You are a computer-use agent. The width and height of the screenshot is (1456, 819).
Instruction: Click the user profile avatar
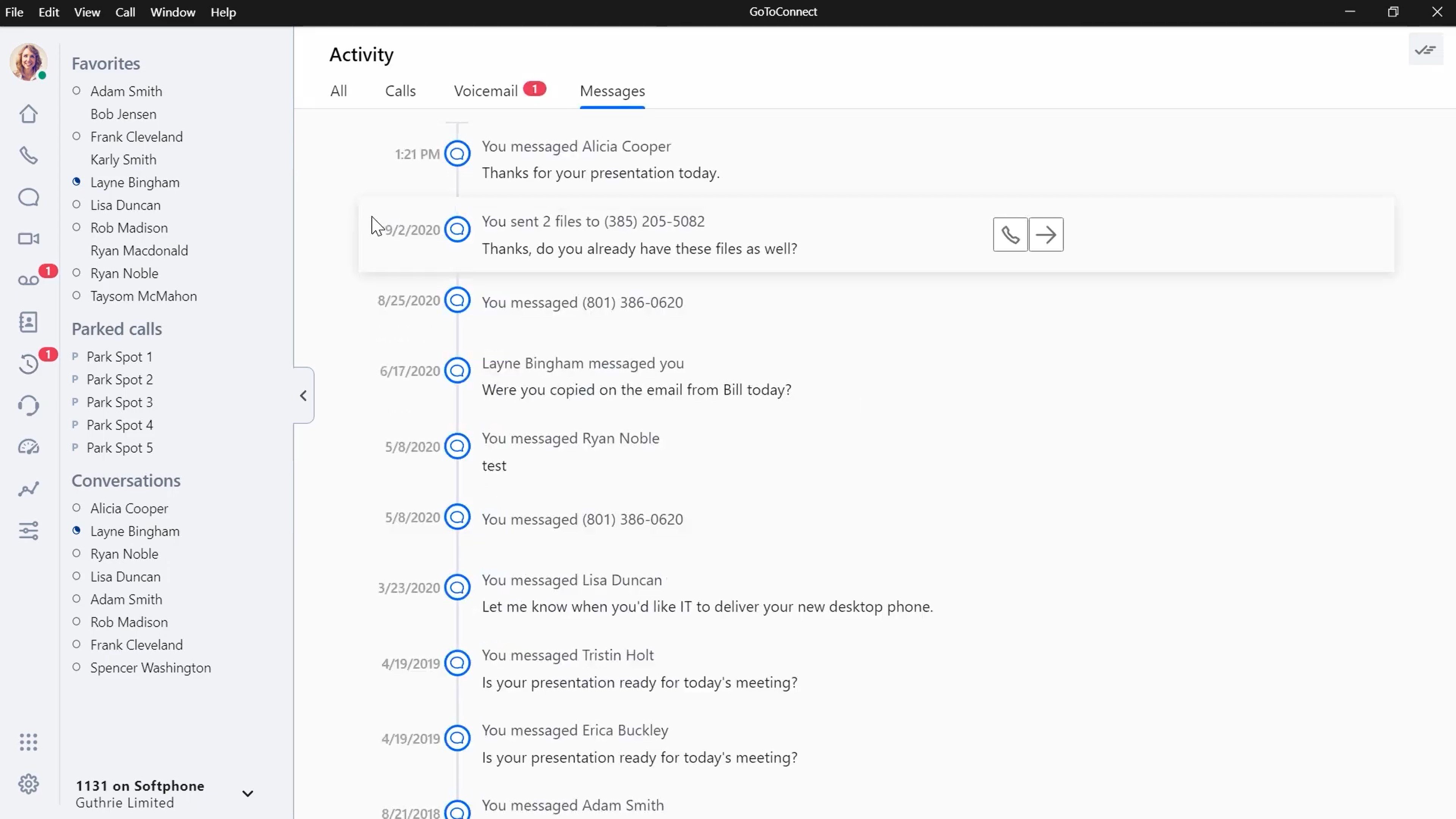pos(28,61)
